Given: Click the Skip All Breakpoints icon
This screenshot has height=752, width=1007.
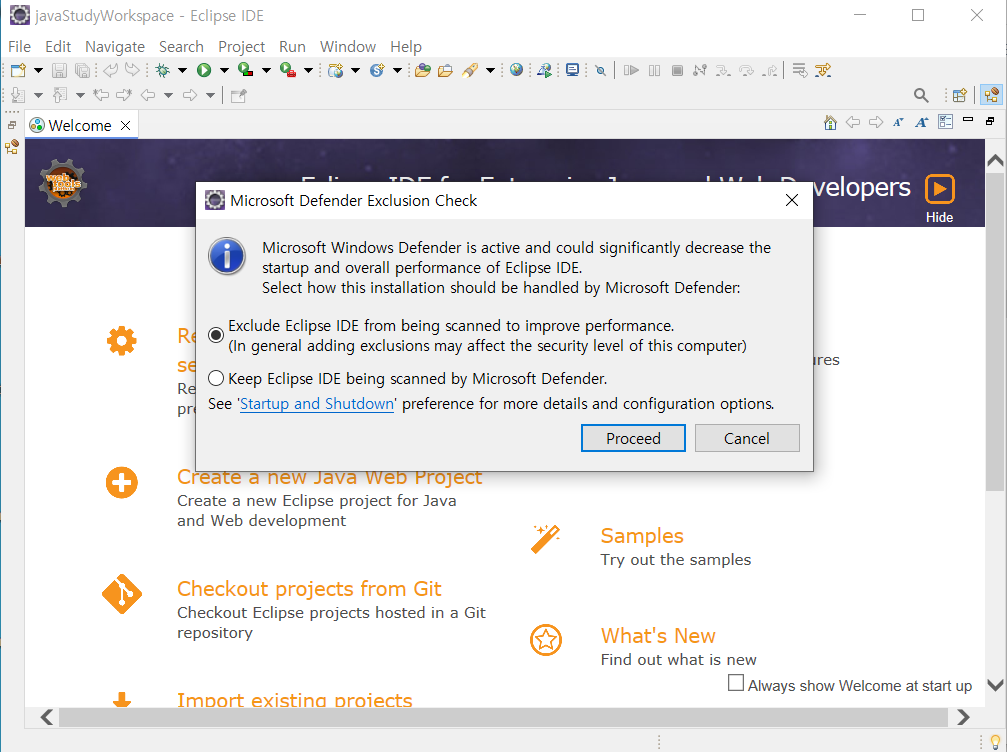Looking at the screenshot, I should (x=600, y=70).
